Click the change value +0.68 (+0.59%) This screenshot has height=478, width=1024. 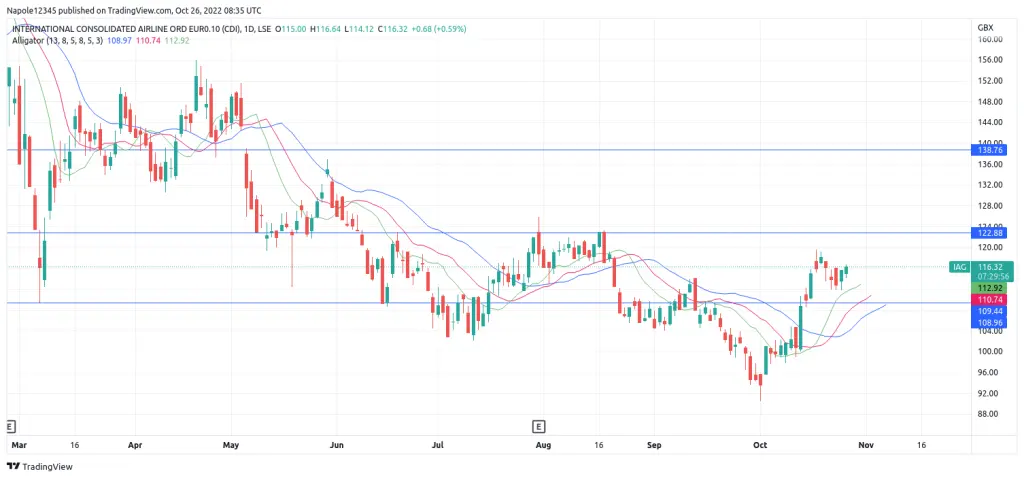[x=437, y=29]
